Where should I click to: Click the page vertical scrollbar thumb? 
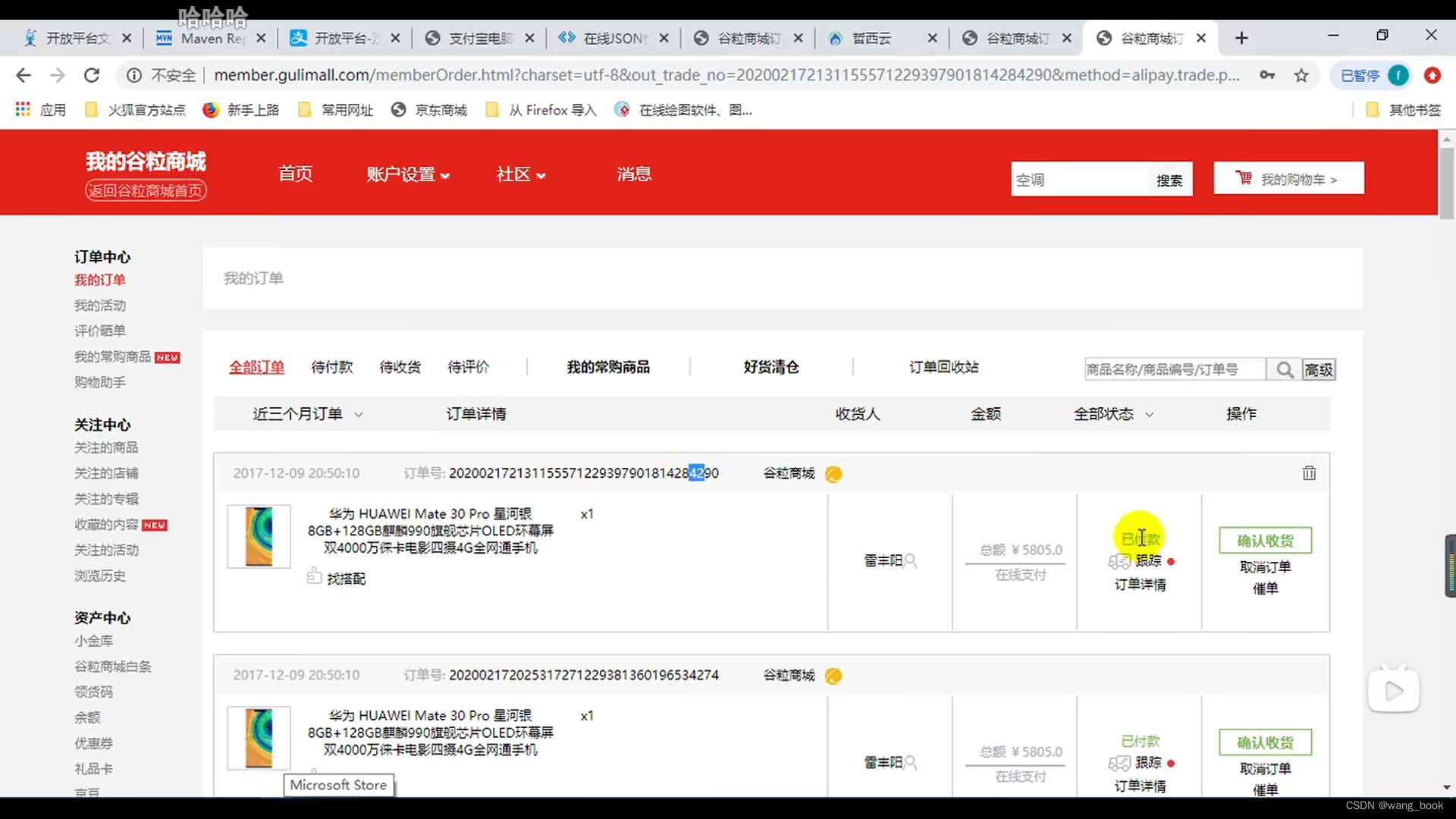point(1446,182)
